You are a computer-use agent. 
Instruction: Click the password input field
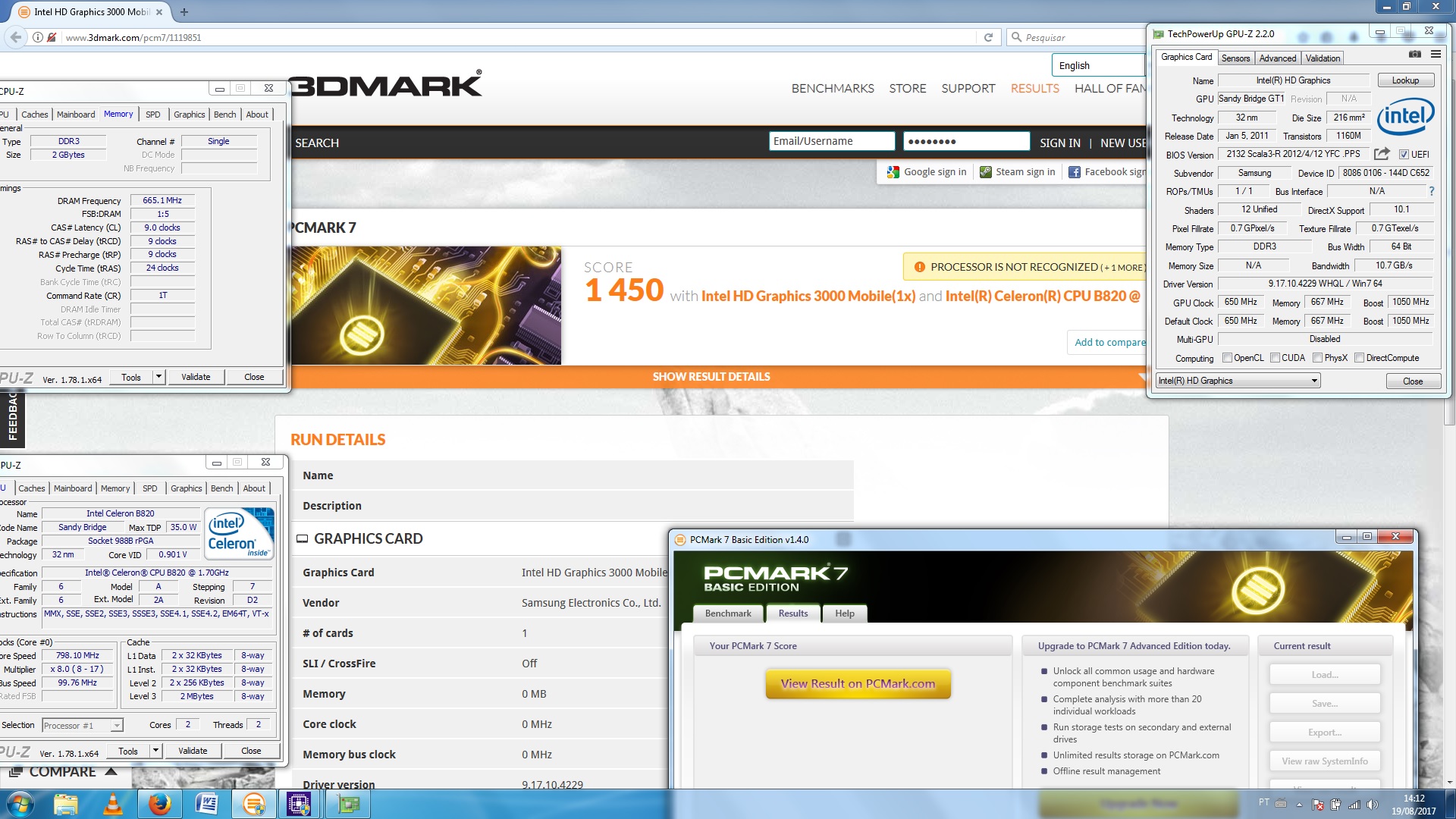[x=966, y=141]
